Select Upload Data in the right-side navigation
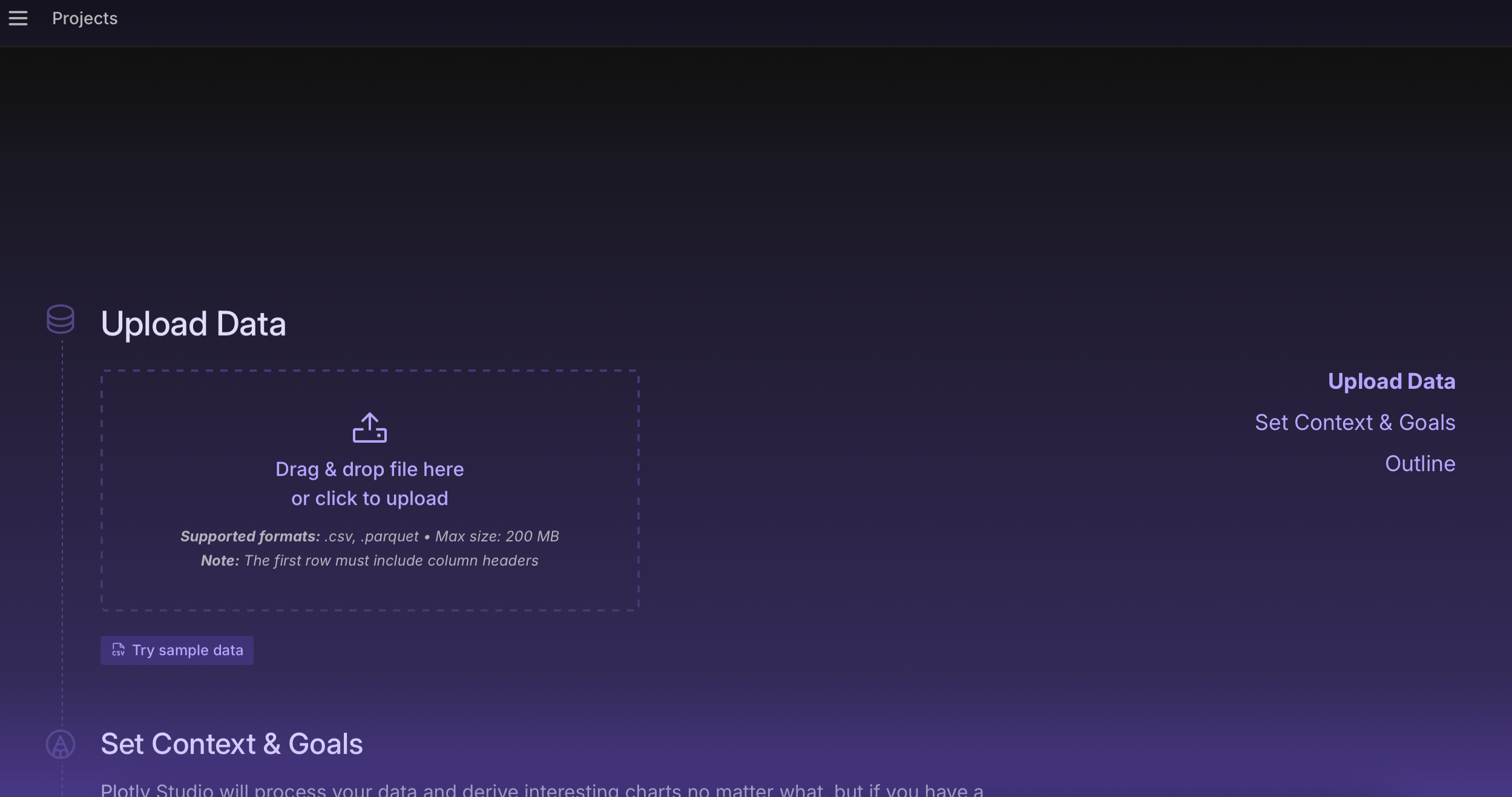The image size is (1512, 797). click(x=1391, y=381)
